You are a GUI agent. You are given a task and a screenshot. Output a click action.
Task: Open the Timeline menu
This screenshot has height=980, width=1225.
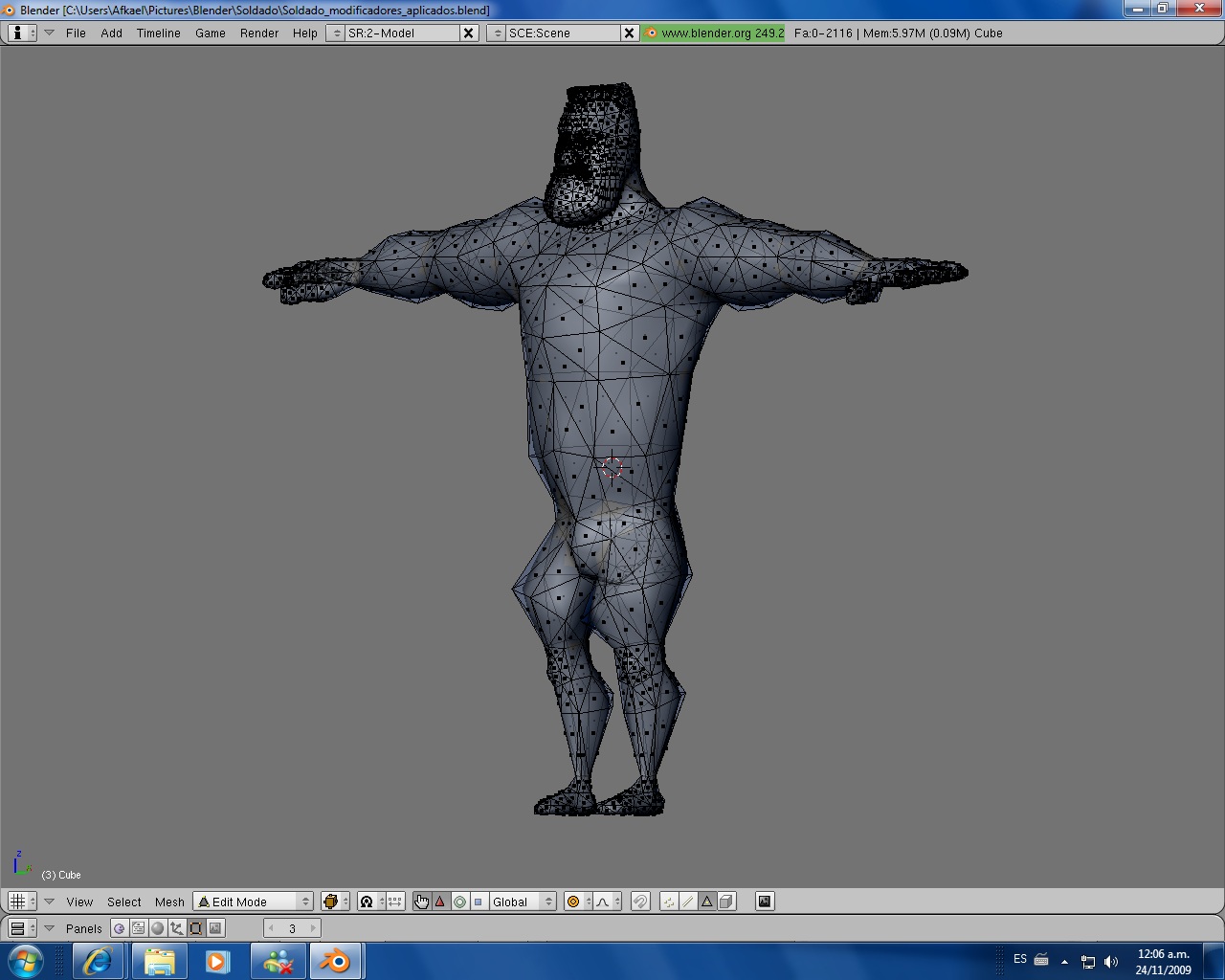point(158,33)
